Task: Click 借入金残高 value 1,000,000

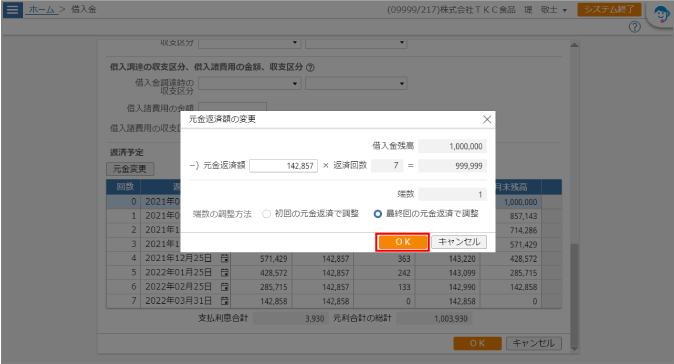Action: pyautogui.click(x=452, y=147)
